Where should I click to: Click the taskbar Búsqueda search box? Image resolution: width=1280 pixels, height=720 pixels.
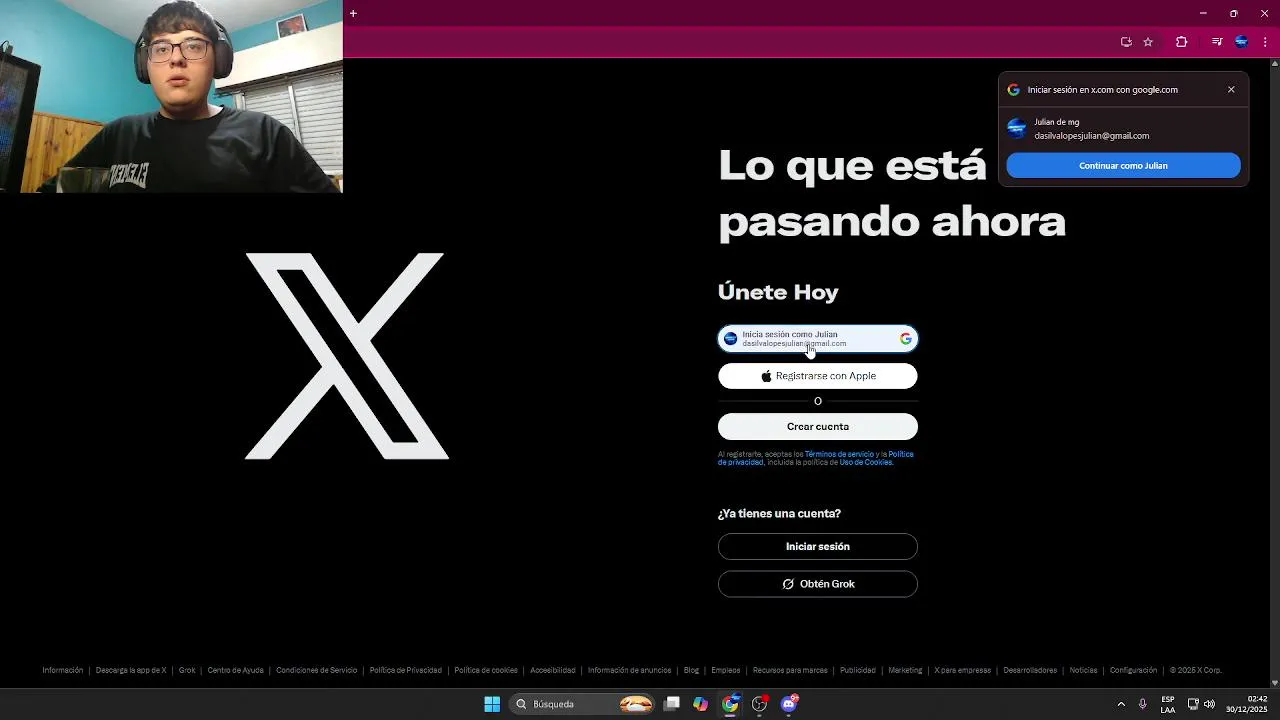pos(583,704)
